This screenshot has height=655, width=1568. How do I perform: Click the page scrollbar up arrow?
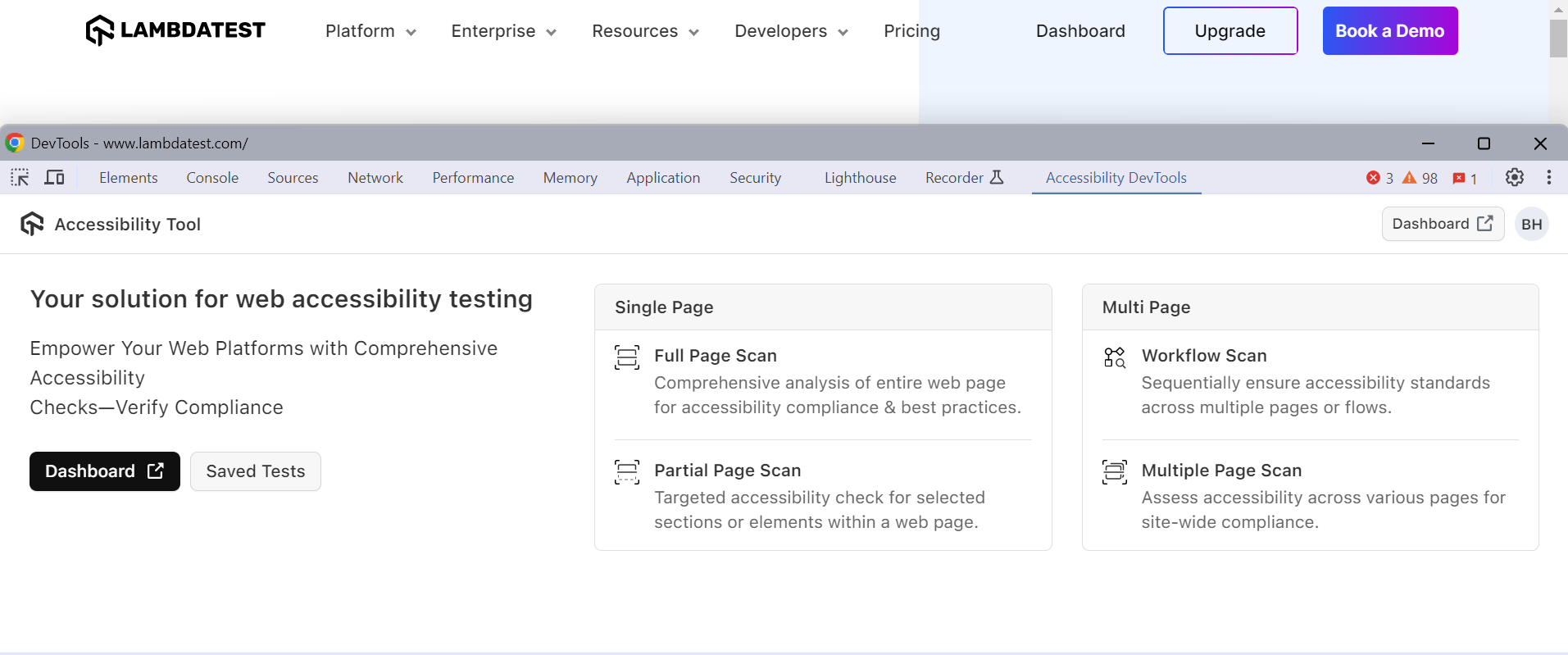pyautogui.click(x=1558, y=9)
